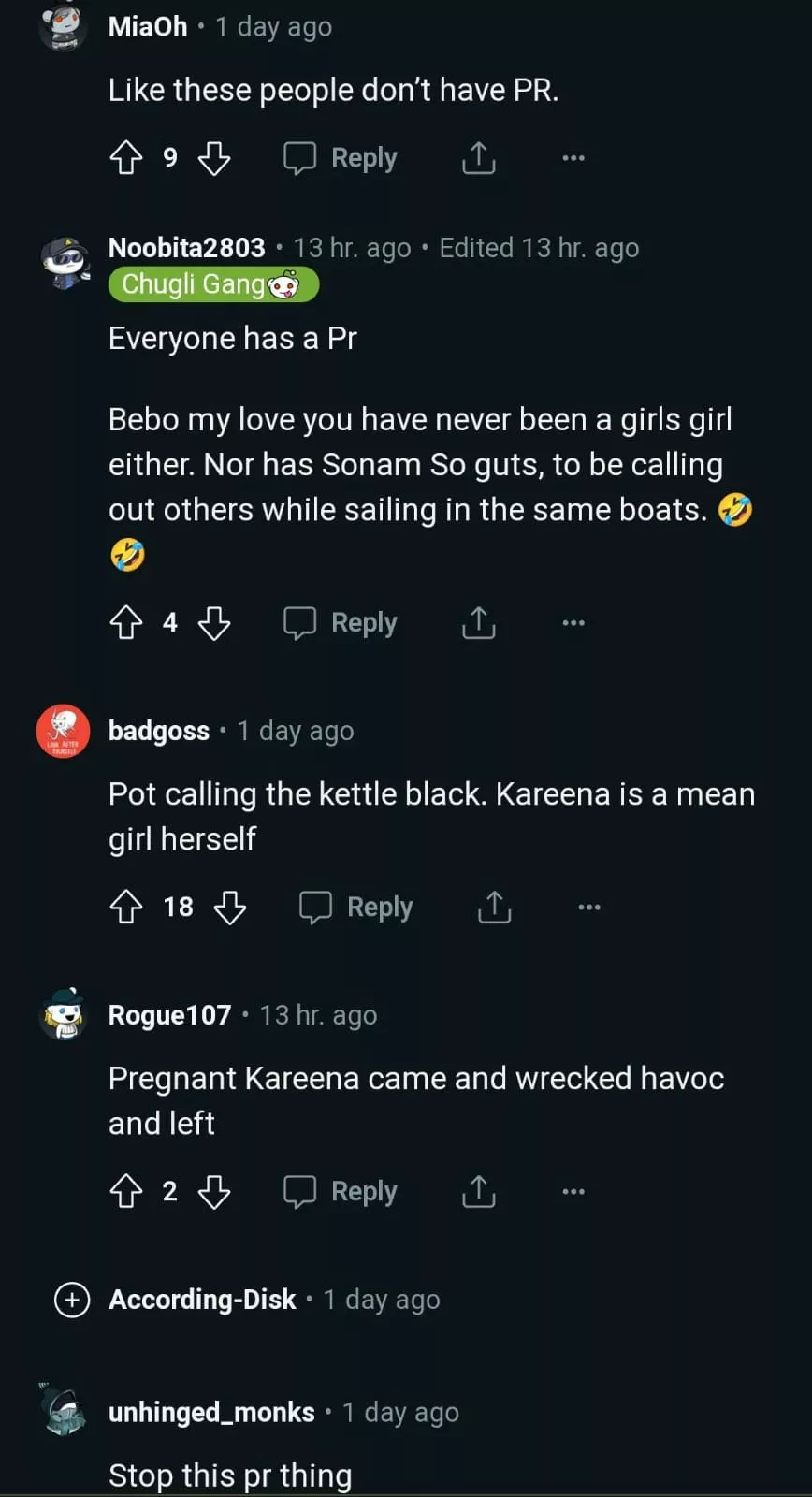Open more options for Noobita2803's comment
812x1497 pixels.
tap(573, 622)
